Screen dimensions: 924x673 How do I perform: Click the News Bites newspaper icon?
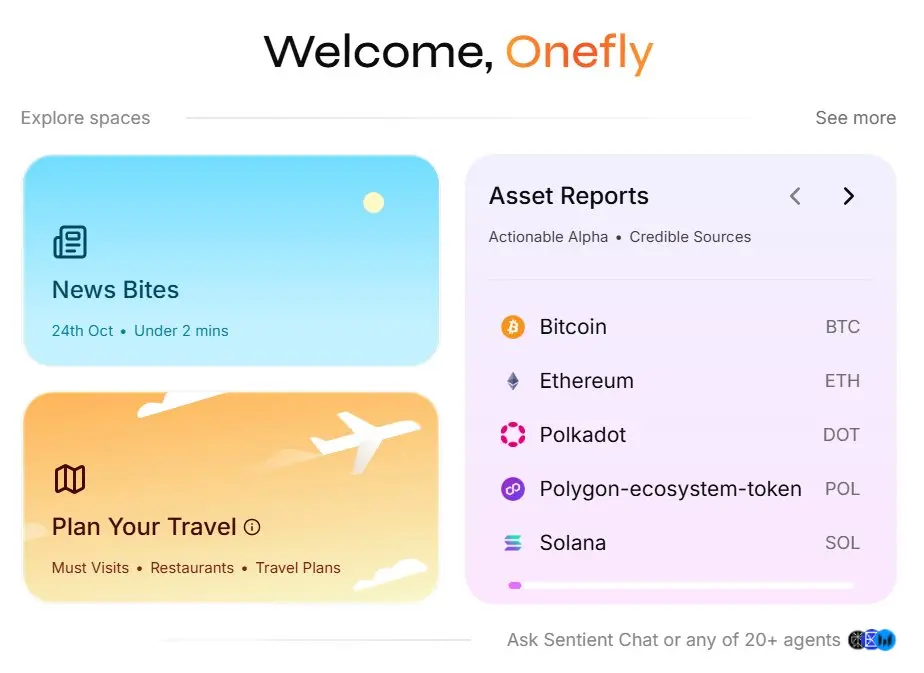[70, 242]
